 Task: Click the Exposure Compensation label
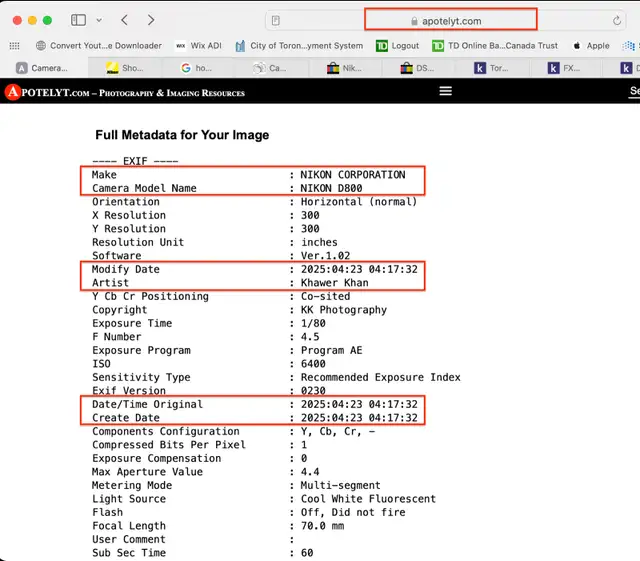(156, 458)
